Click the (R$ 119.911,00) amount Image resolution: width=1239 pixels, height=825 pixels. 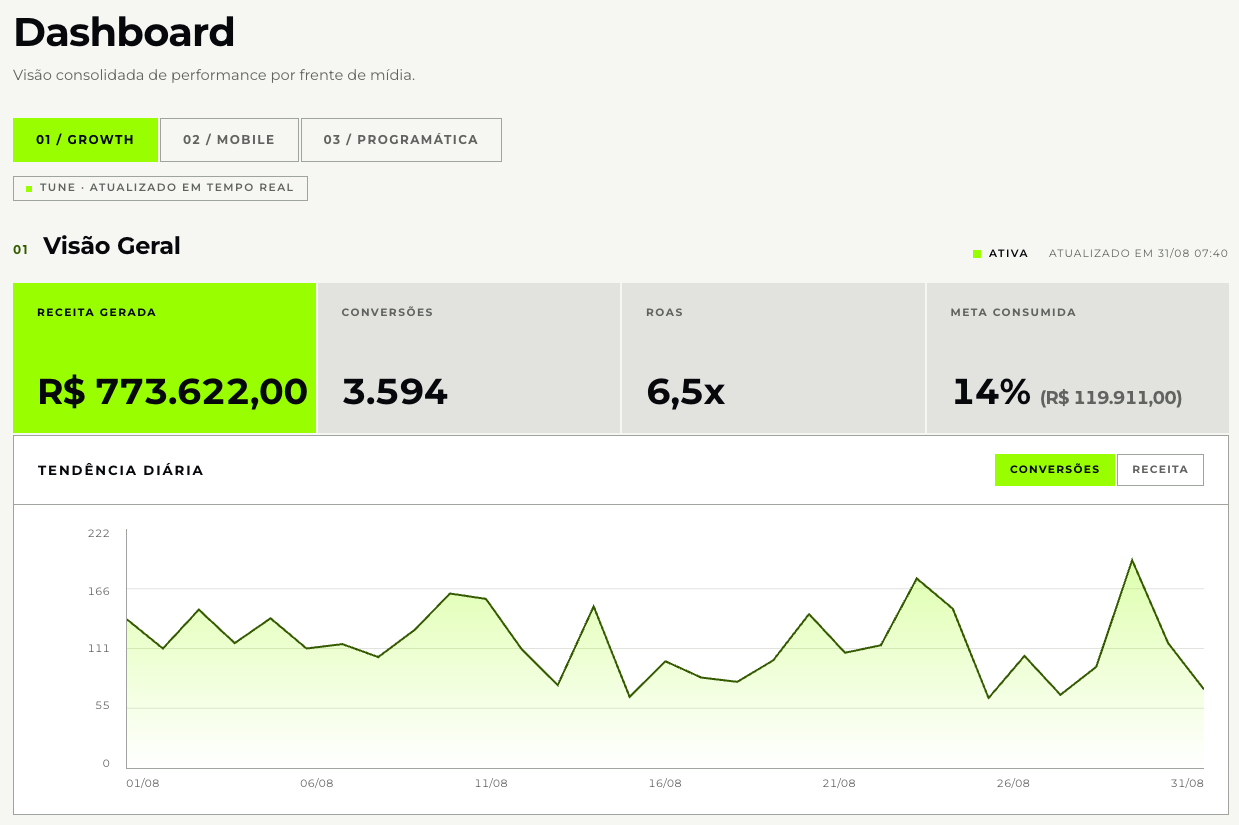[1111, 398]
